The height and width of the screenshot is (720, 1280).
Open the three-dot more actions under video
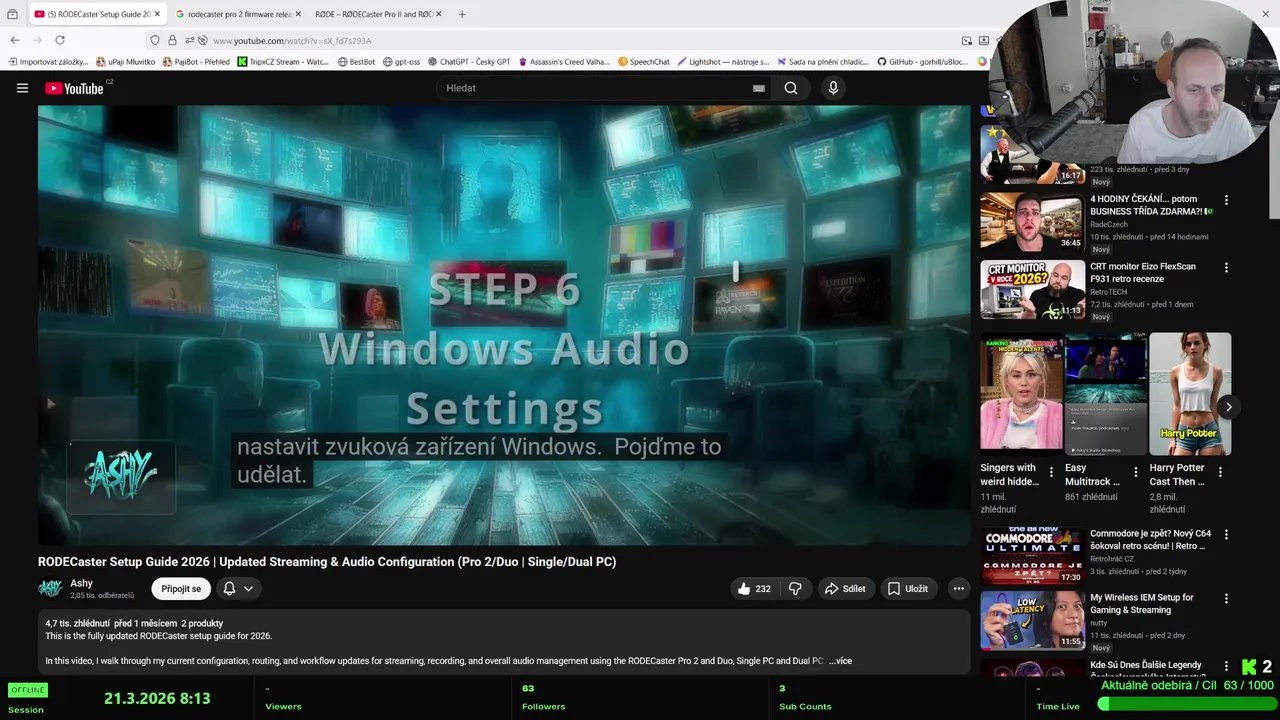(958, 589)
